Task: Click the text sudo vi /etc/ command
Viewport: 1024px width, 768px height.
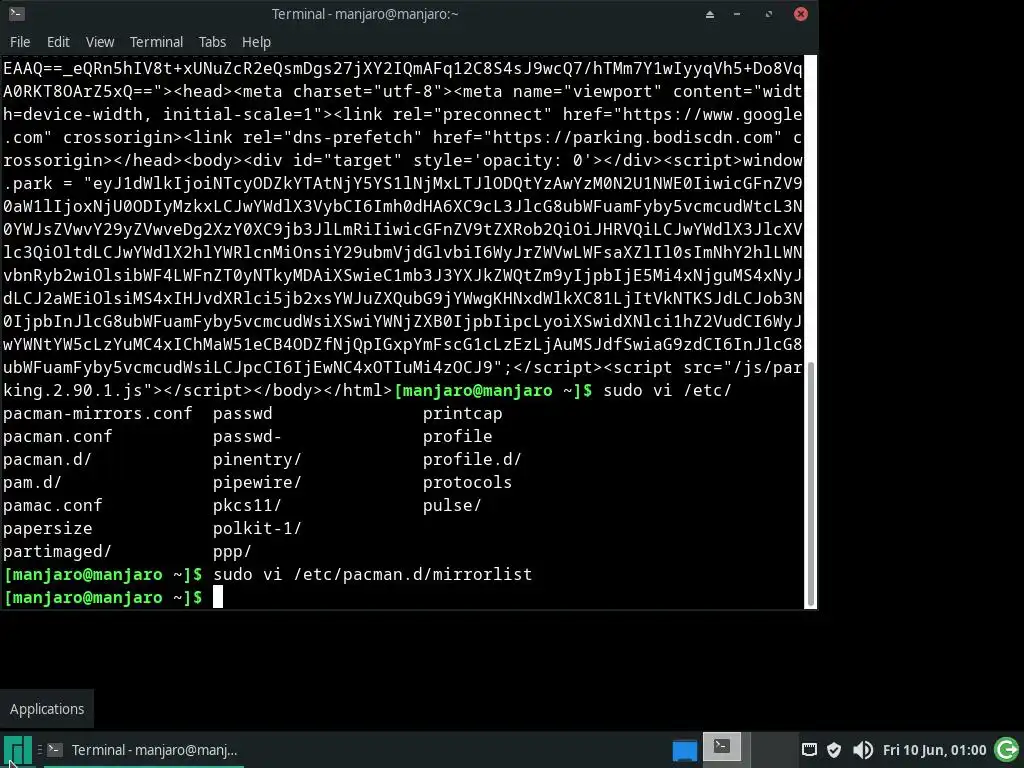Action: 667,391
